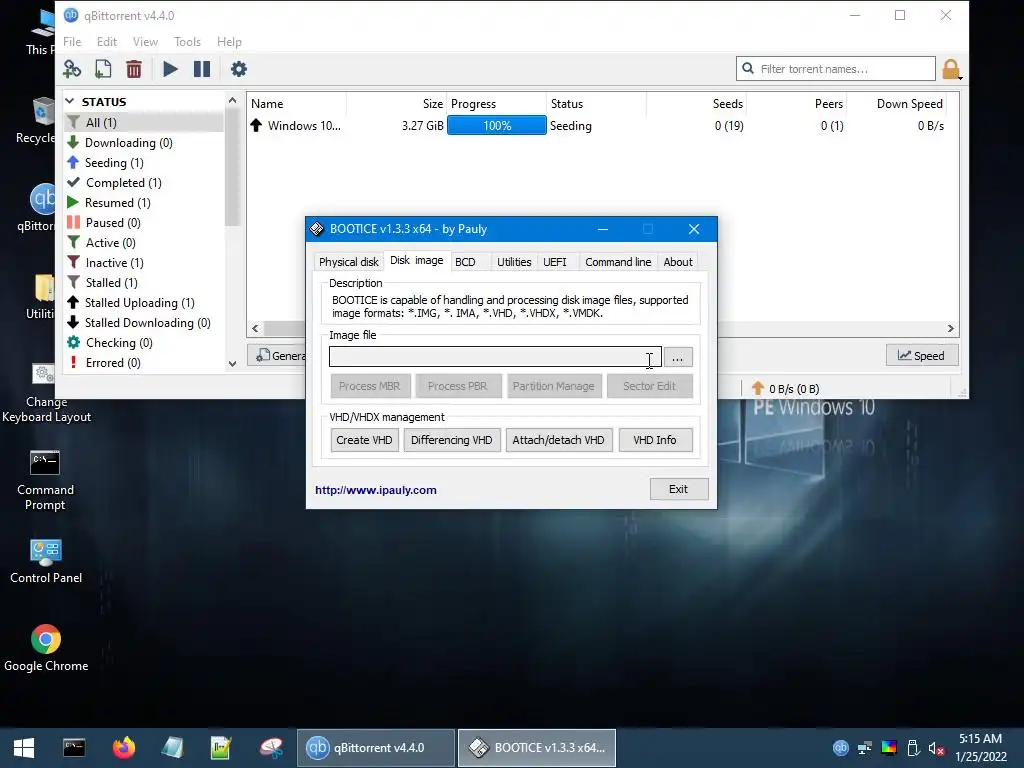Open the Help menu in qBittorrent
The image size is (1024, 768).
(x=229, y=42)
